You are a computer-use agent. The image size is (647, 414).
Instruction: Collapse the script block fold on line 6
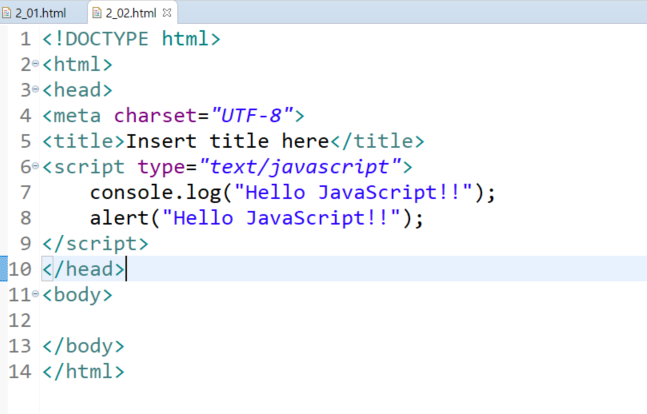click(35, 166)
